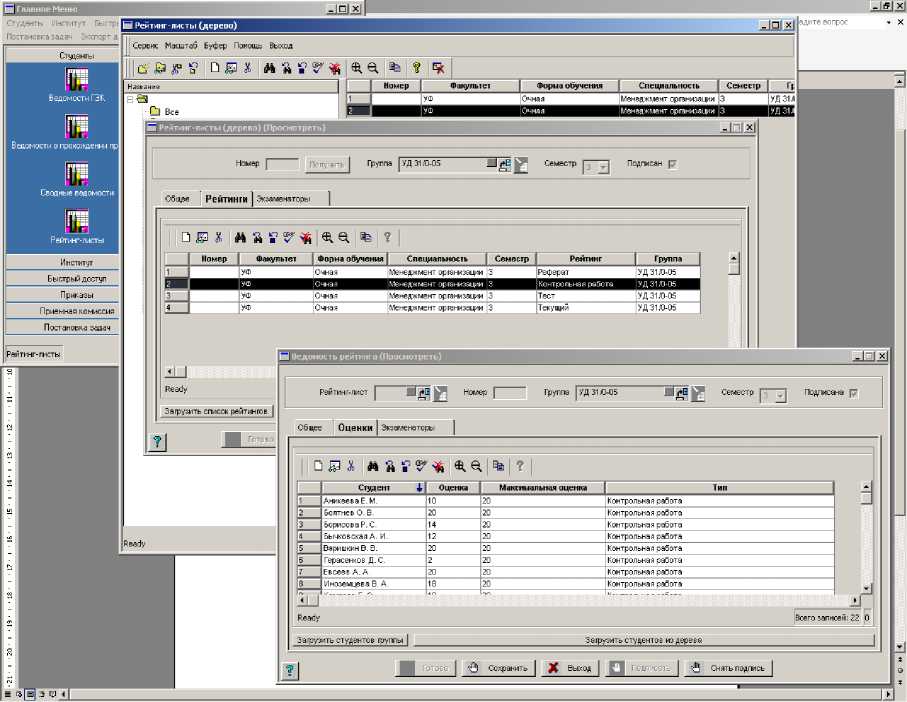Collapse the root tree node under Название
Screen dimensions: 907x702
tap(131, 99)
